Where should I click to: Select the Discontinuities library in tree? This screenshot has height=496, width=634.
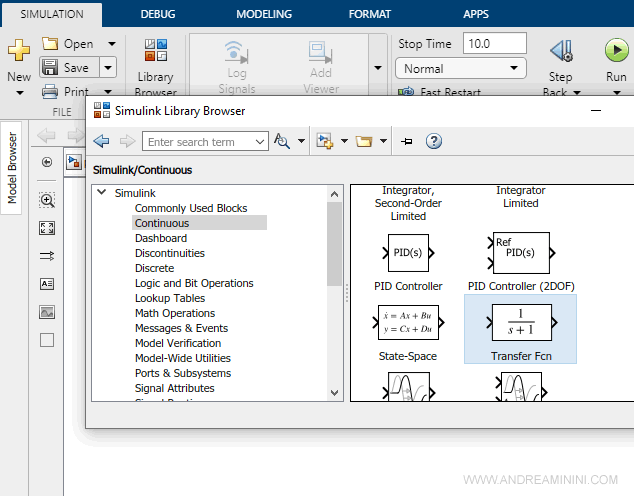[170, 253]
